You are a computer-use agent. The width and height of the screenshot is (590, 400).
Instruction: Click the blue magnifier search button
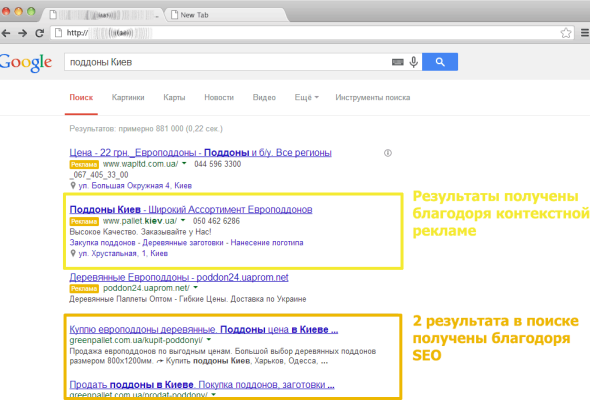coord(440,62)
